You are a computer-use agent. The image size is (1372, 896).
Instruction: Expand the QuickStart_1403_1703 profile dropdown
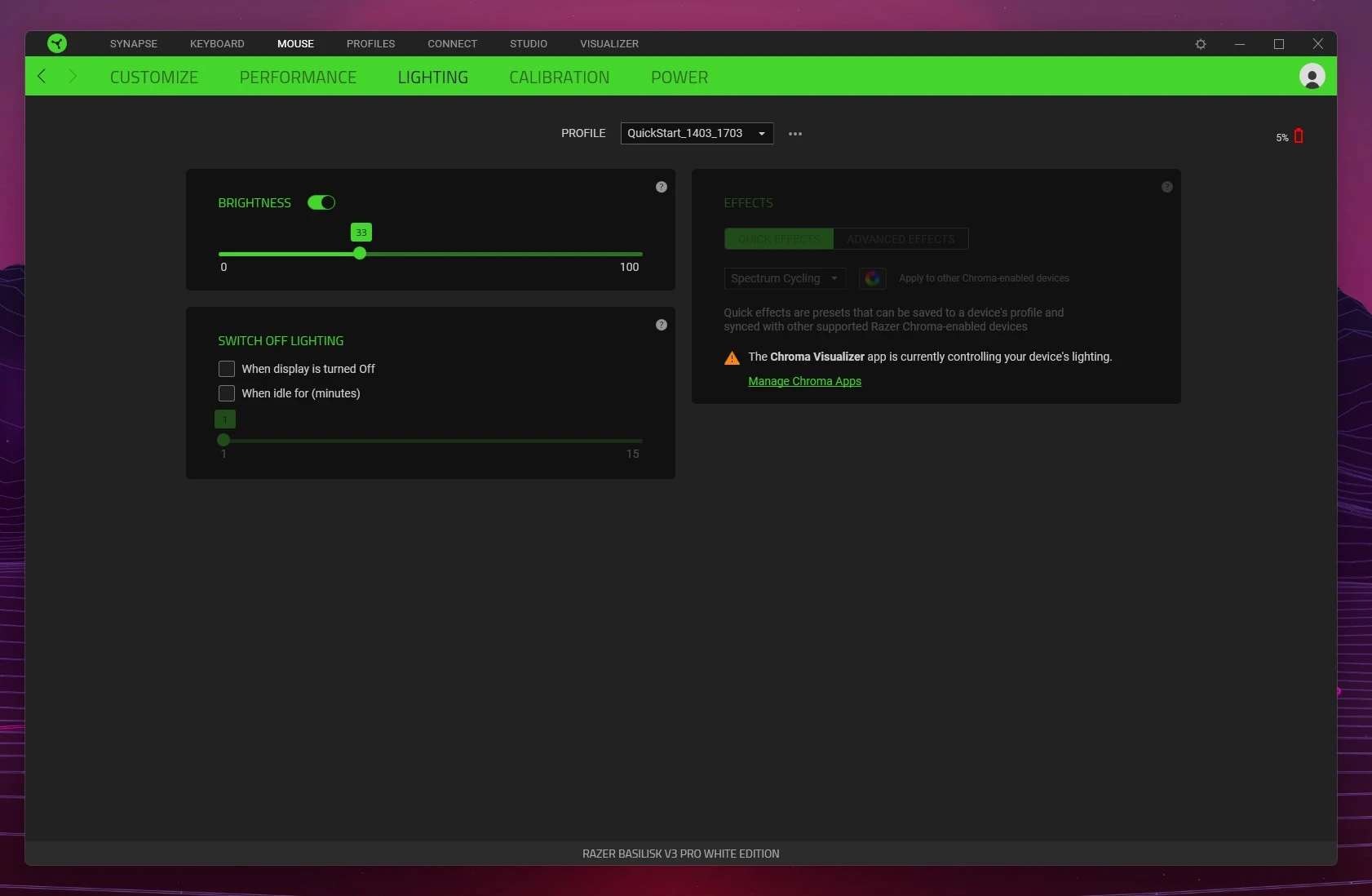click(697, 133)
